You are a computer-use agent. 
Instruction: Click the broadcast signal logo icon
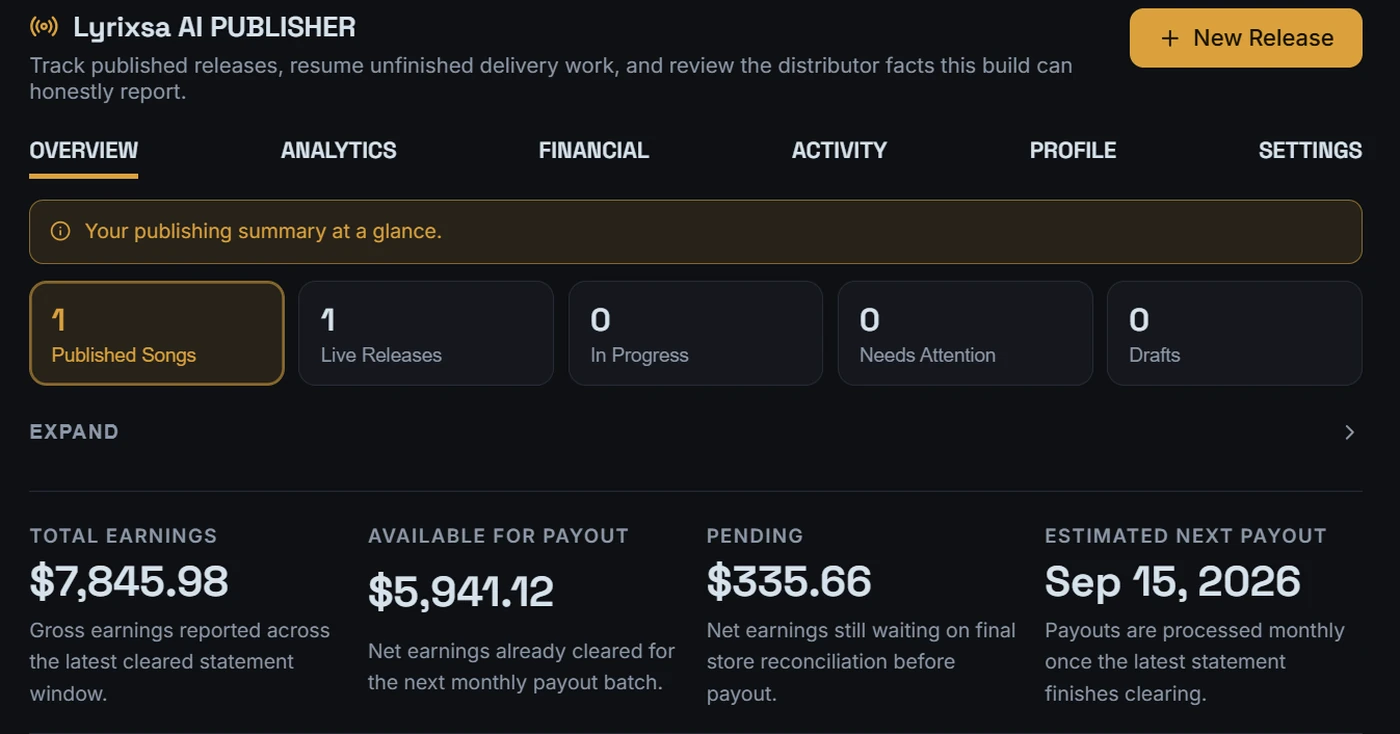coord(44,27)
